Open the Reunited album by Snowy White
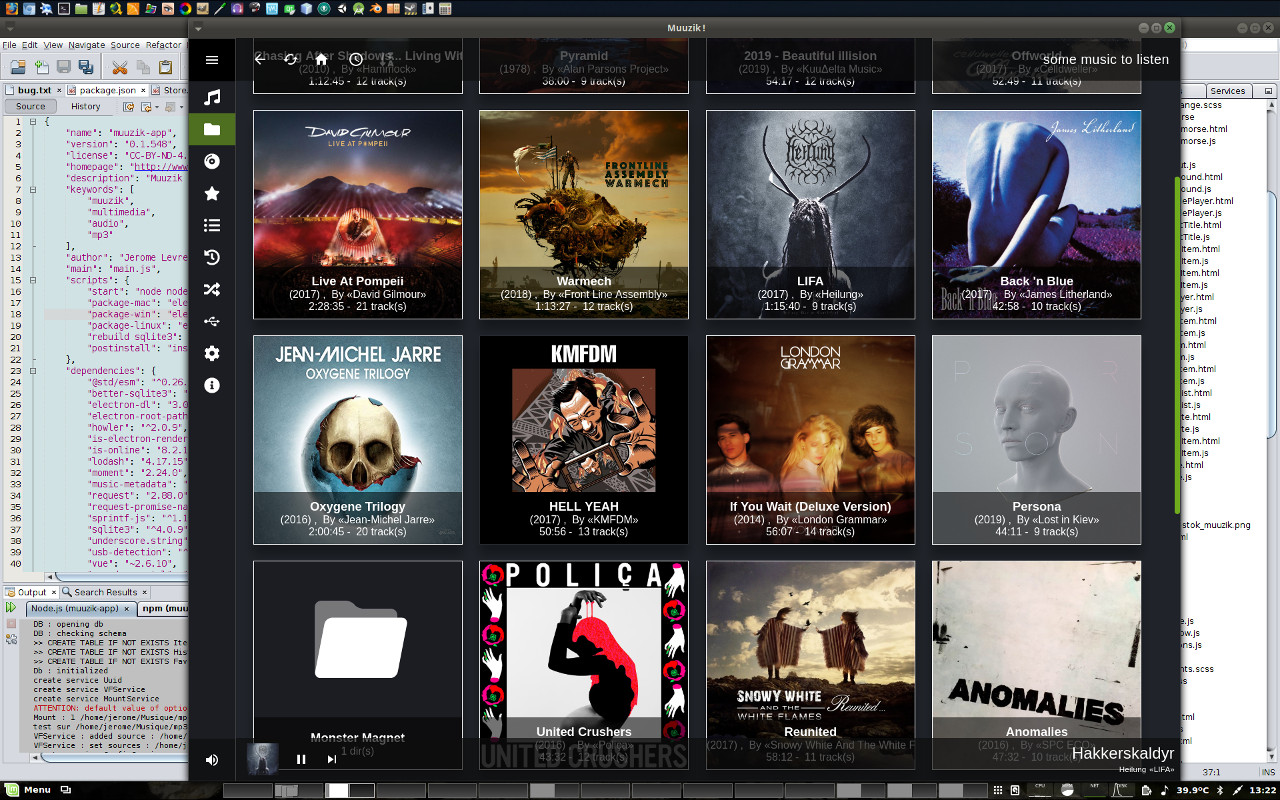Viewport: 1280px width, 800px height. tap(810, 665)
